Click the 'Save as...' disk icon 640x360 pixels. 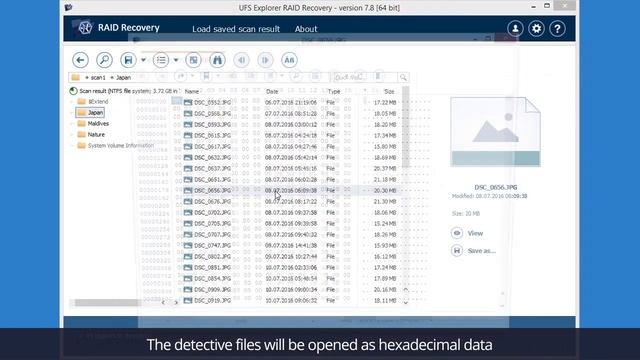(x=457, y=251)
